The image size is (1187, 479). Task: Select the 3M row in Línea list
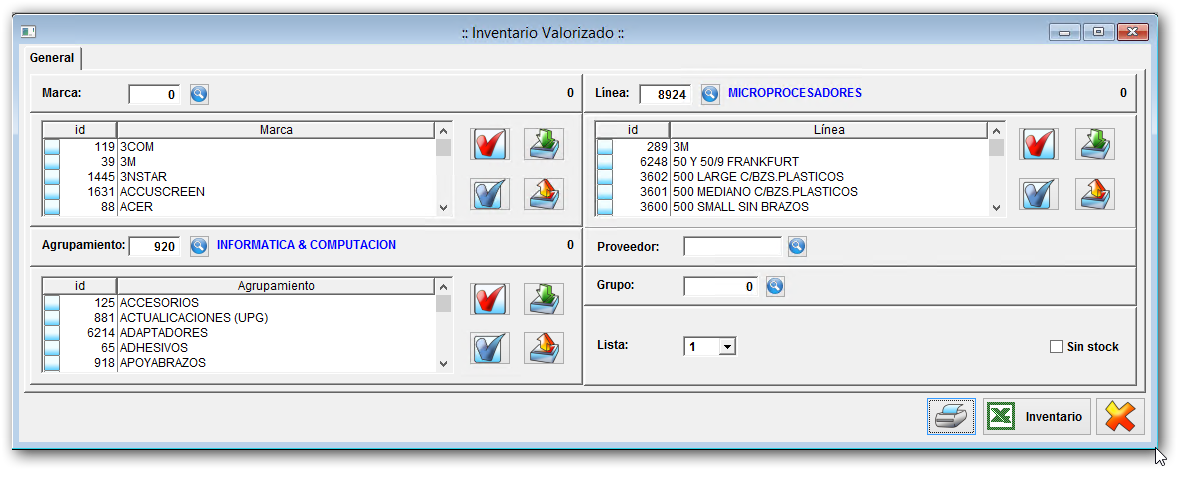[x=792, y=147]
